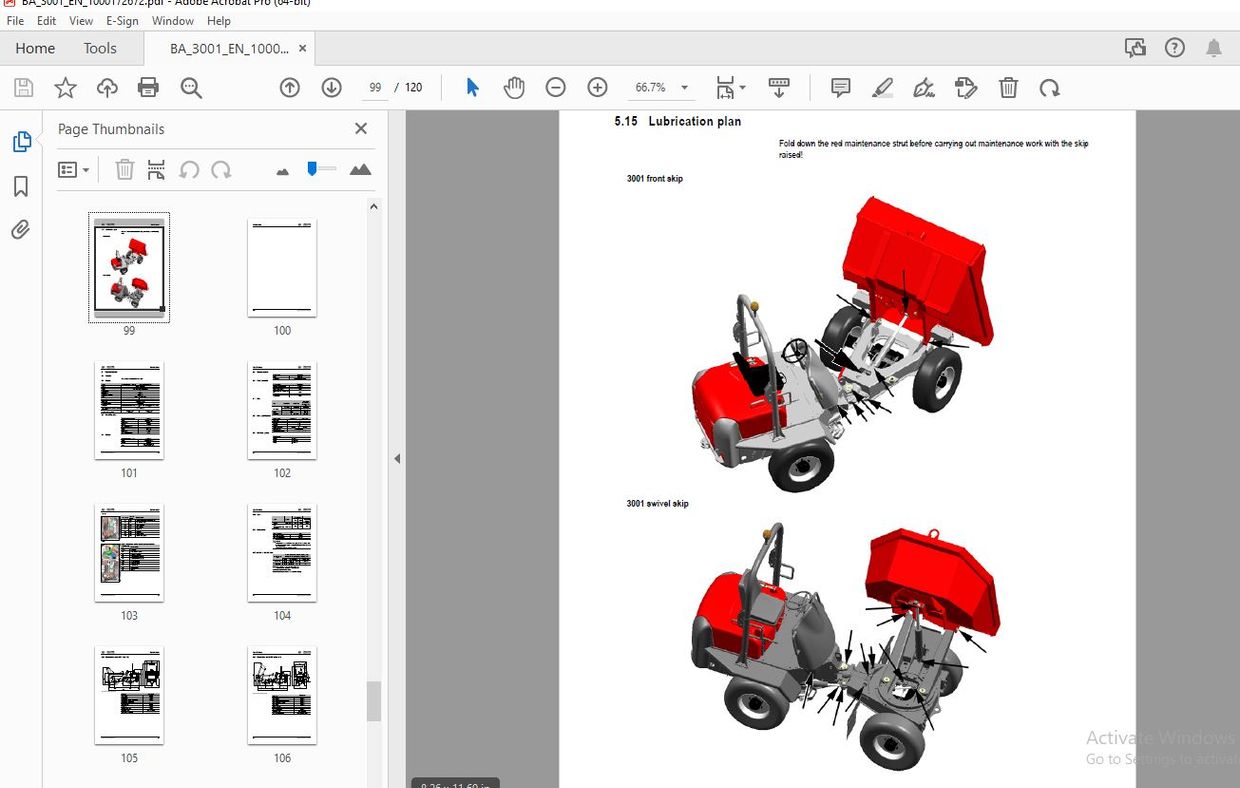Open the Bookmarks panel
Viewport: 1240px width, 788px height.
tap(21, 186)
